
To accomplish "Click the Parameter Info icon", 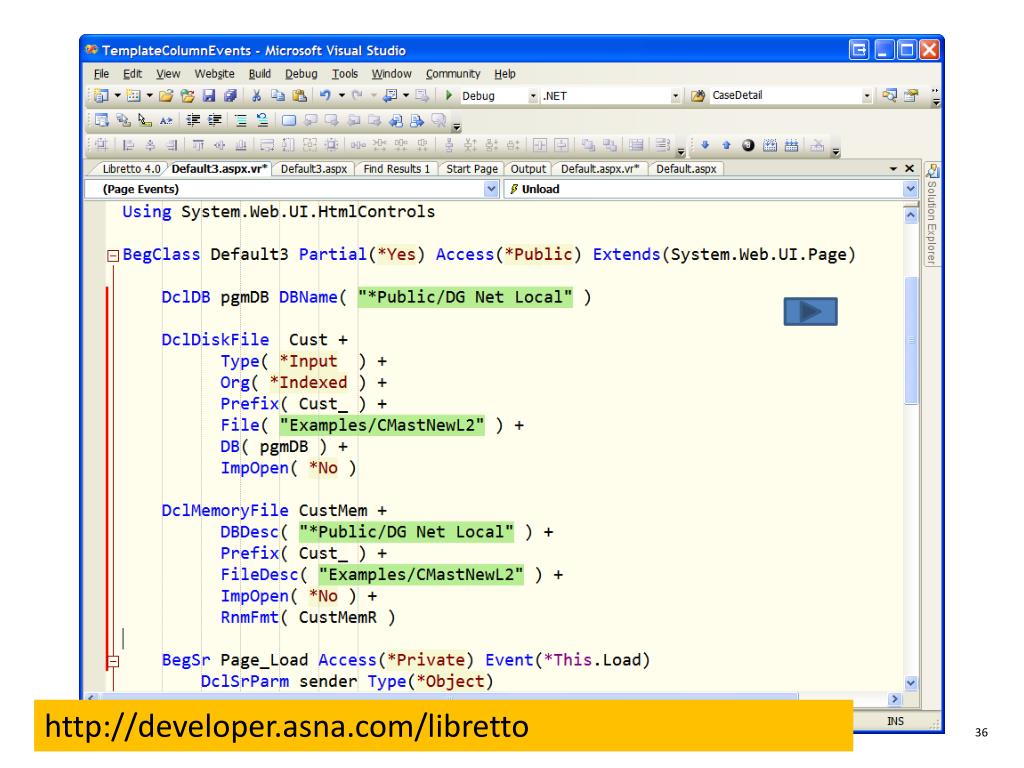I will [x=123, y=120].
